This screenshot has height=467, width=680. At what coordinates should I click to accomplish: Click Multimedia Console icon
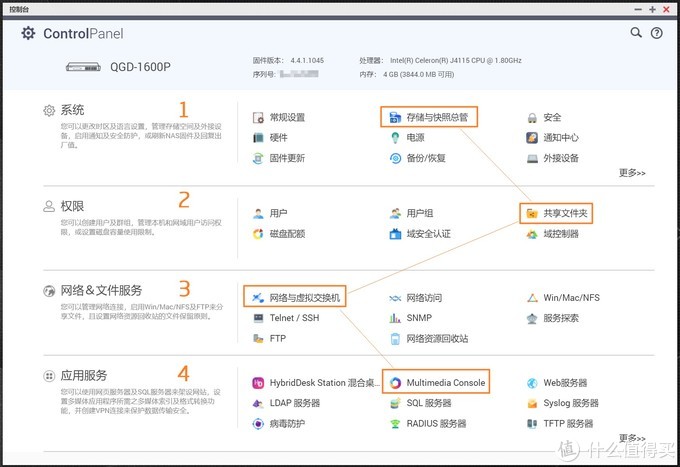click(395, 383)
